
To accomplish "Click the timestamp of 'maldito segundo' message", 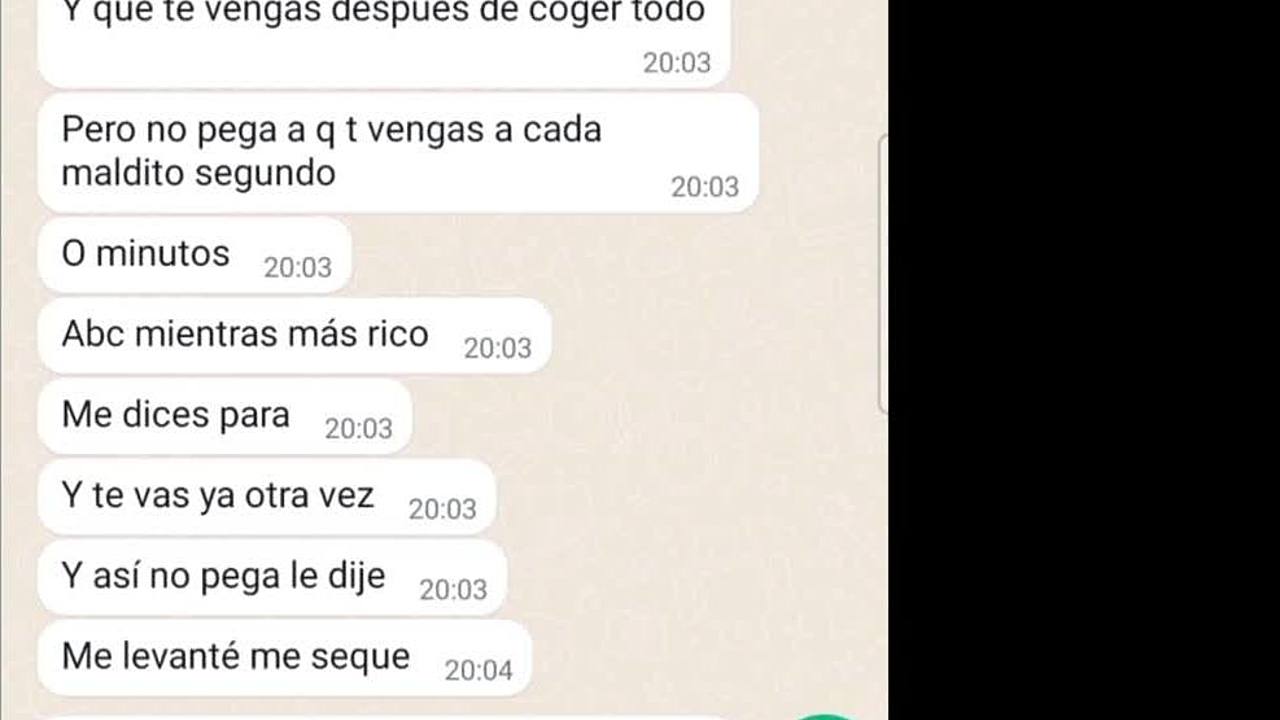I will (x=704, y=187).
